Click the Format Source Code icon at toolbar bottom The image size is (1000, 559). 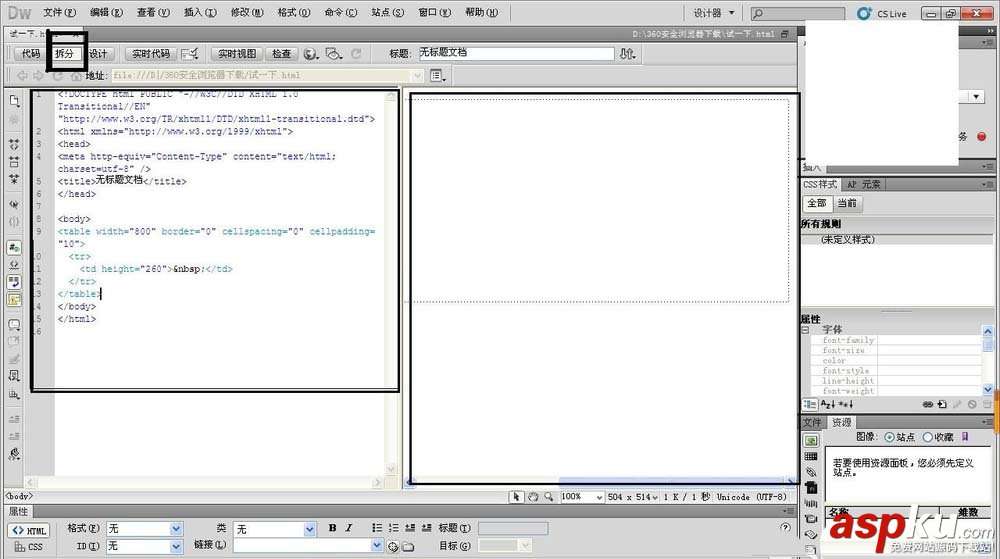click(14, 454)
